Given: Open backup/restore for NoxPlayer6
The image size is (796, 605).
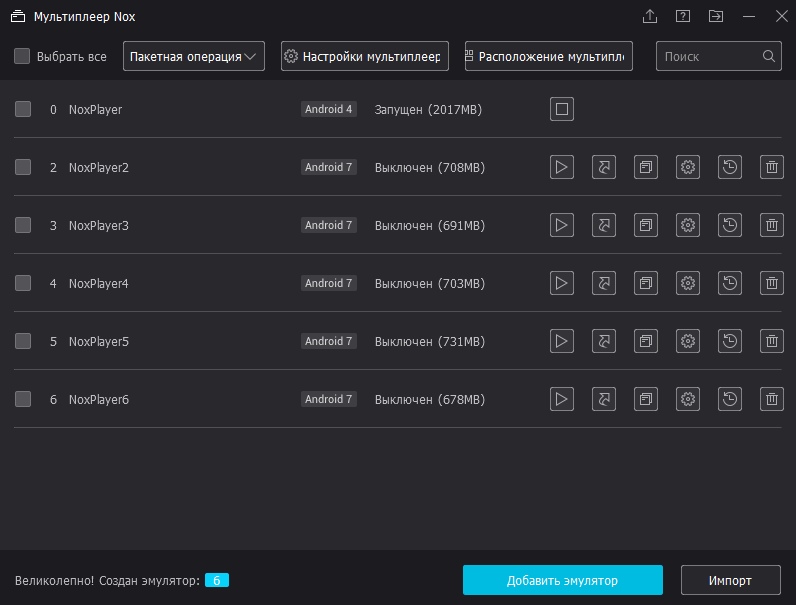Looking at the screenshot, I should tap(730, 399).
